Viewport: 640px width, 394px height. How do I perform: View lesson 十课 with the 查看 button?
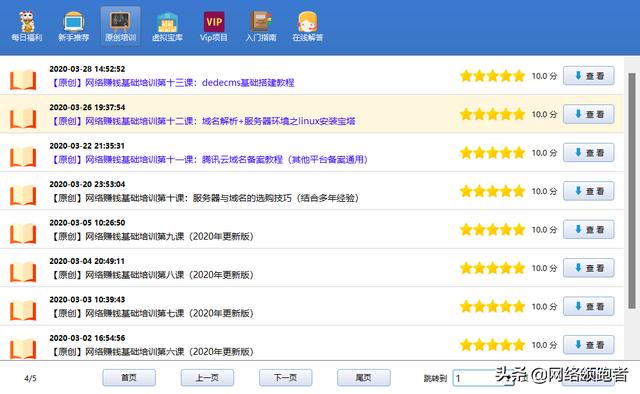click(589, 191)
